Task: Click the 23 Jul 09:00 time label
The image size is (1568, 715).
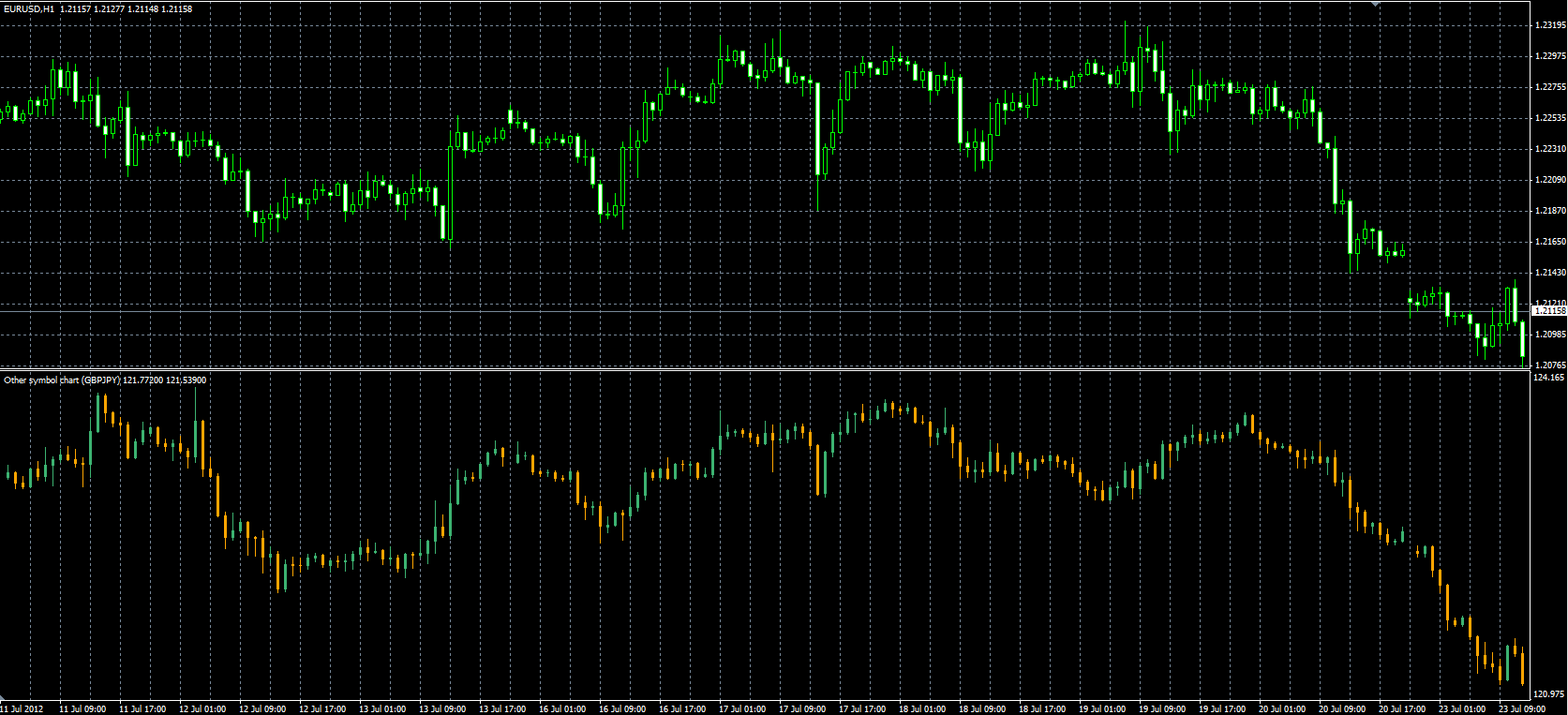Action: (x=1521, y=709)
